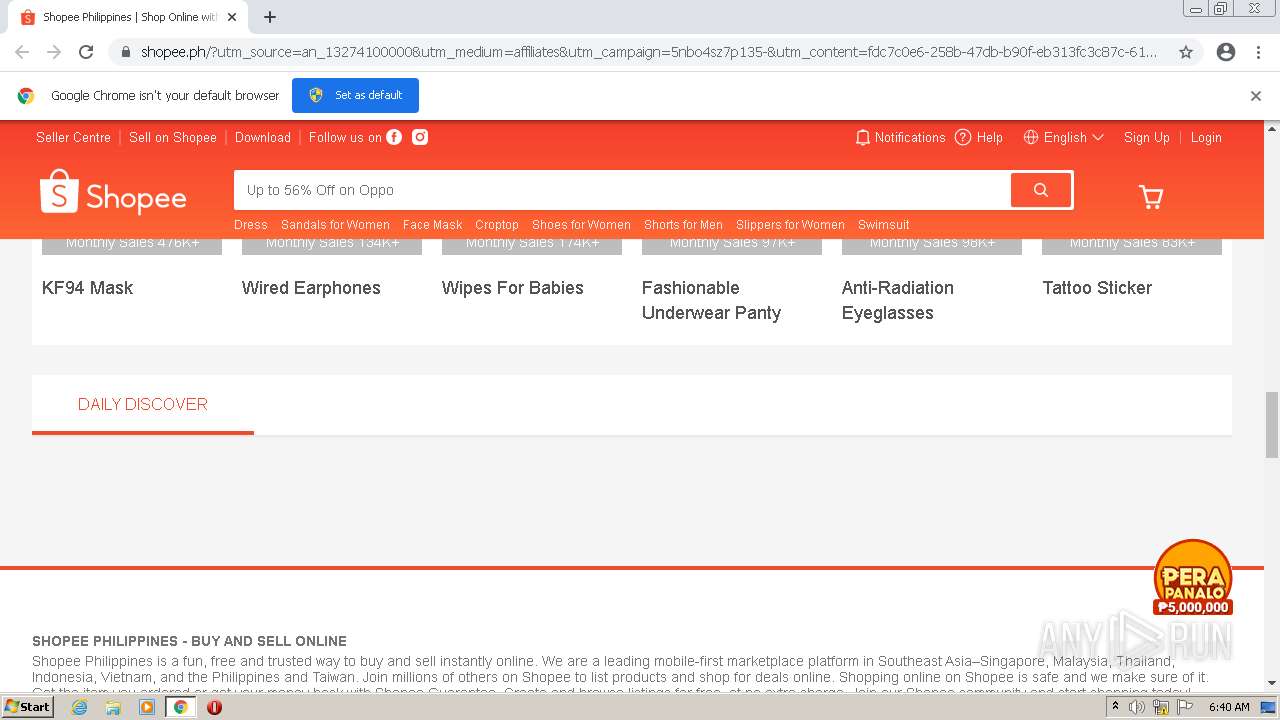
Task: View site security lock info
Action: 125,52
